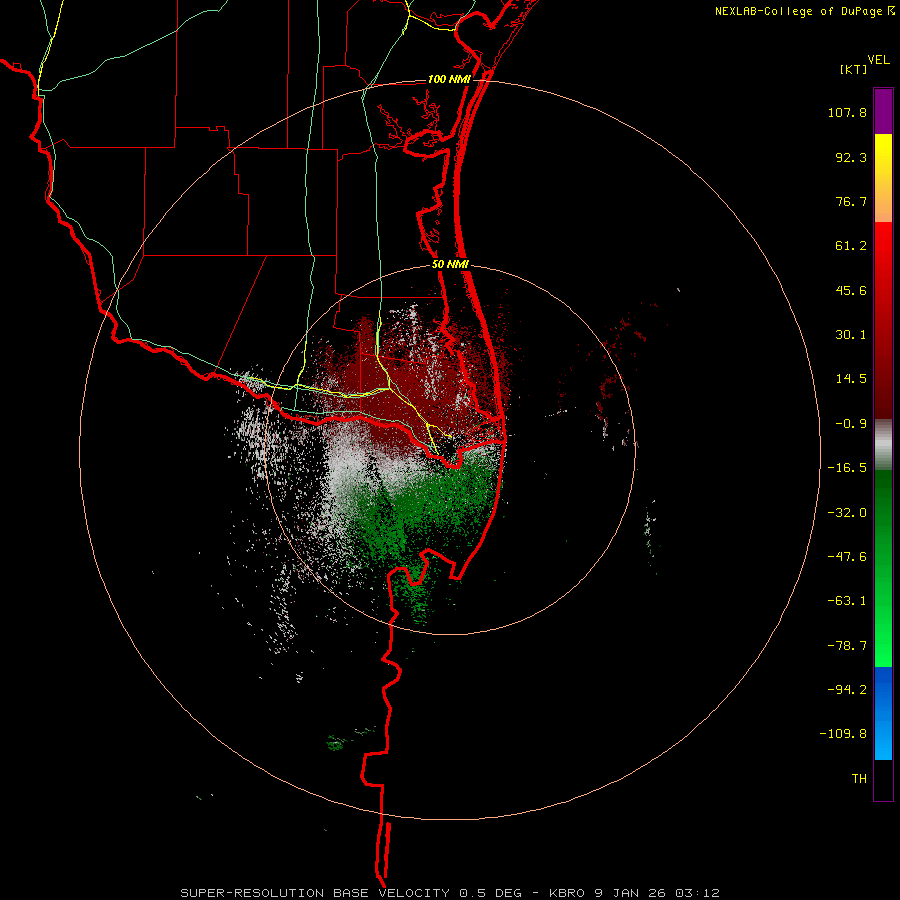900x900 pixels.
Task: Click the Super-Resolution Base Velocity caption at the bottom
Action: point(450,893)
